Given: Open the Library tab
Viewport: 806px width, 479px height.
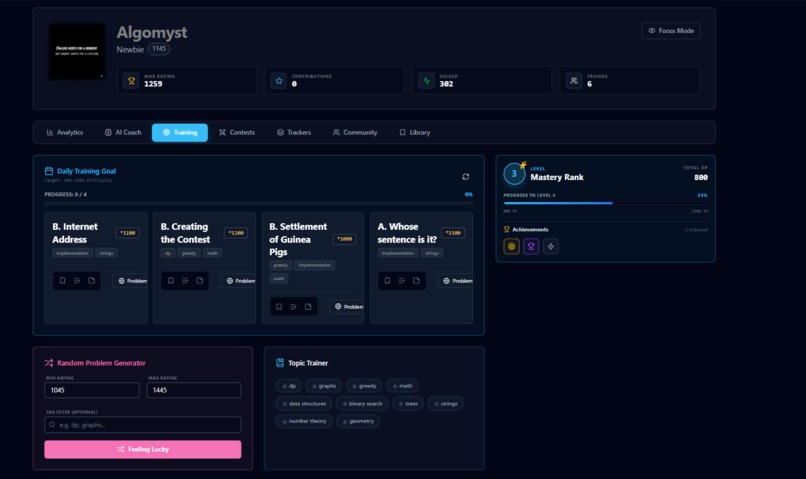Looking at the screenshot, I should 415,133.
